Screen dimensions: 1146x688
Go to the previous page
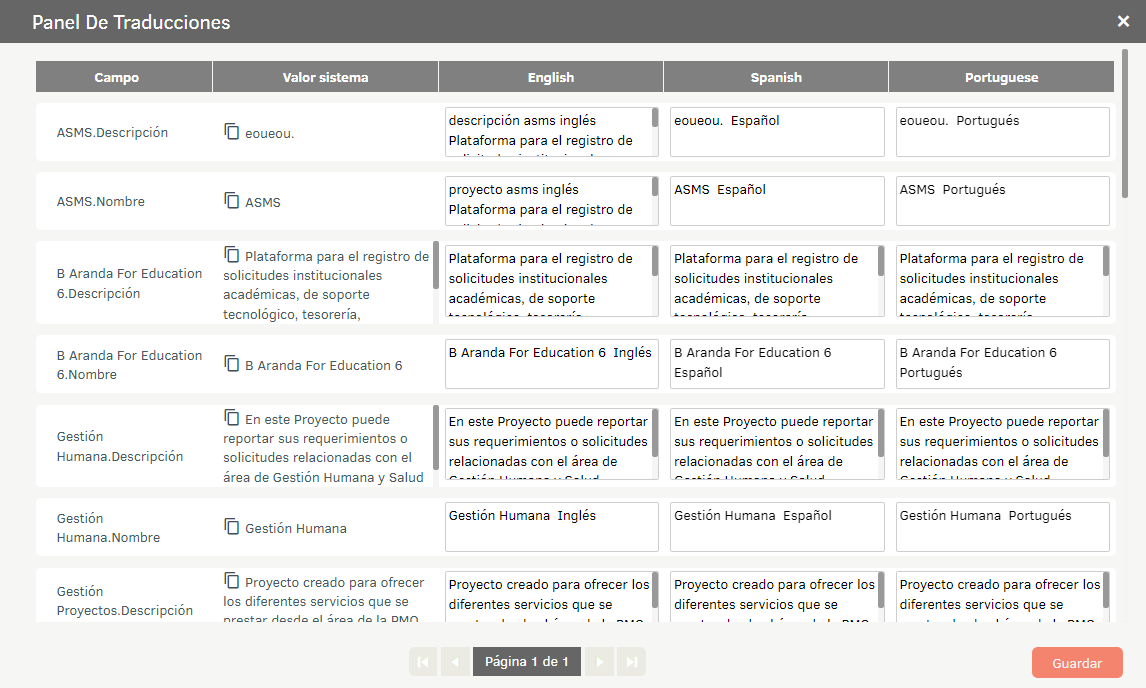point(455,662)
